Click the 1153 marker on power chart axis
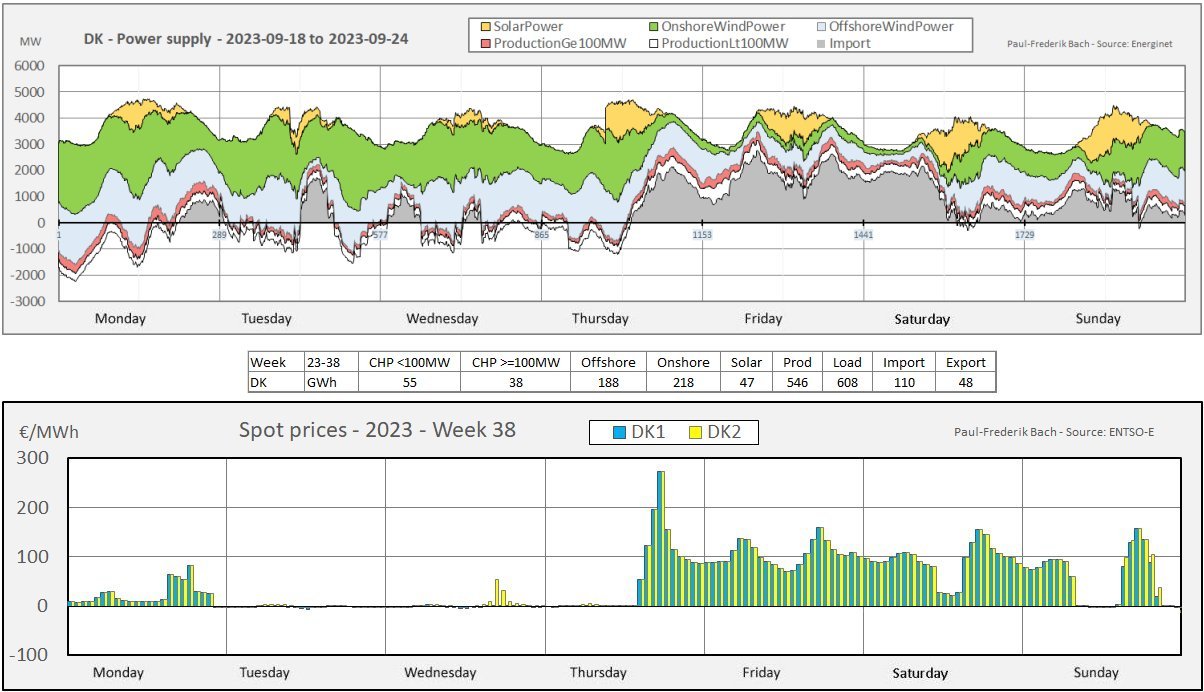The width and height of the screenshot is (1204, 692). point(703,235)
